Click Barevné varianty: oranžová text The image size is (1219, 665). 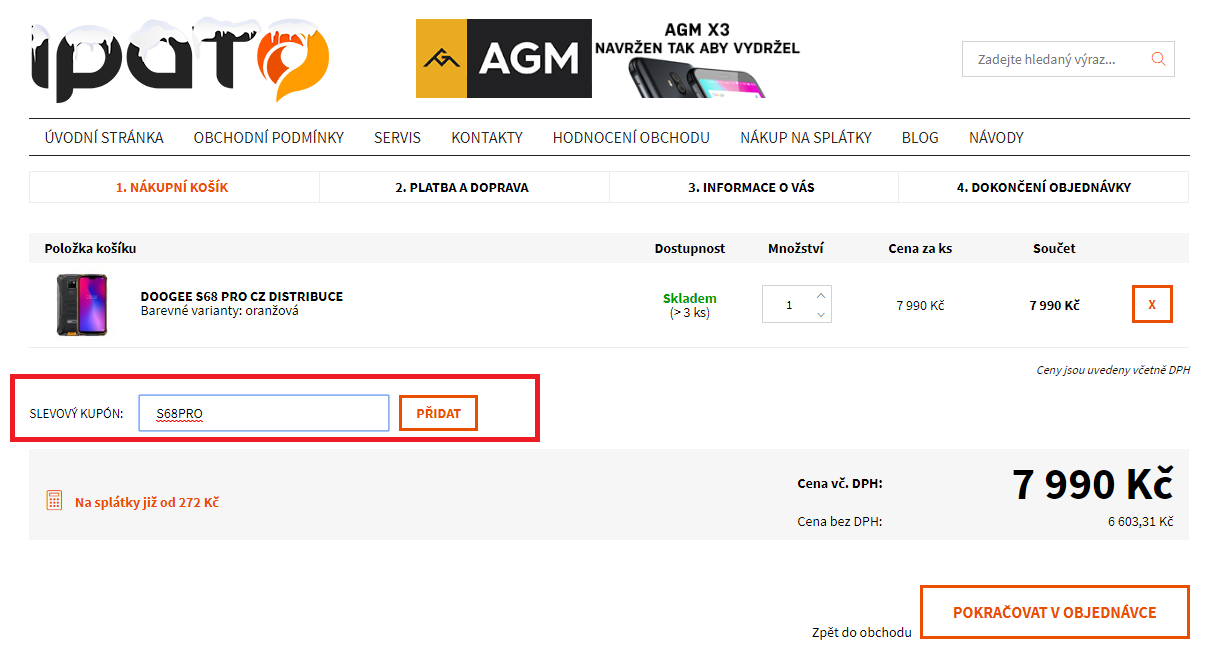point(220,311)
